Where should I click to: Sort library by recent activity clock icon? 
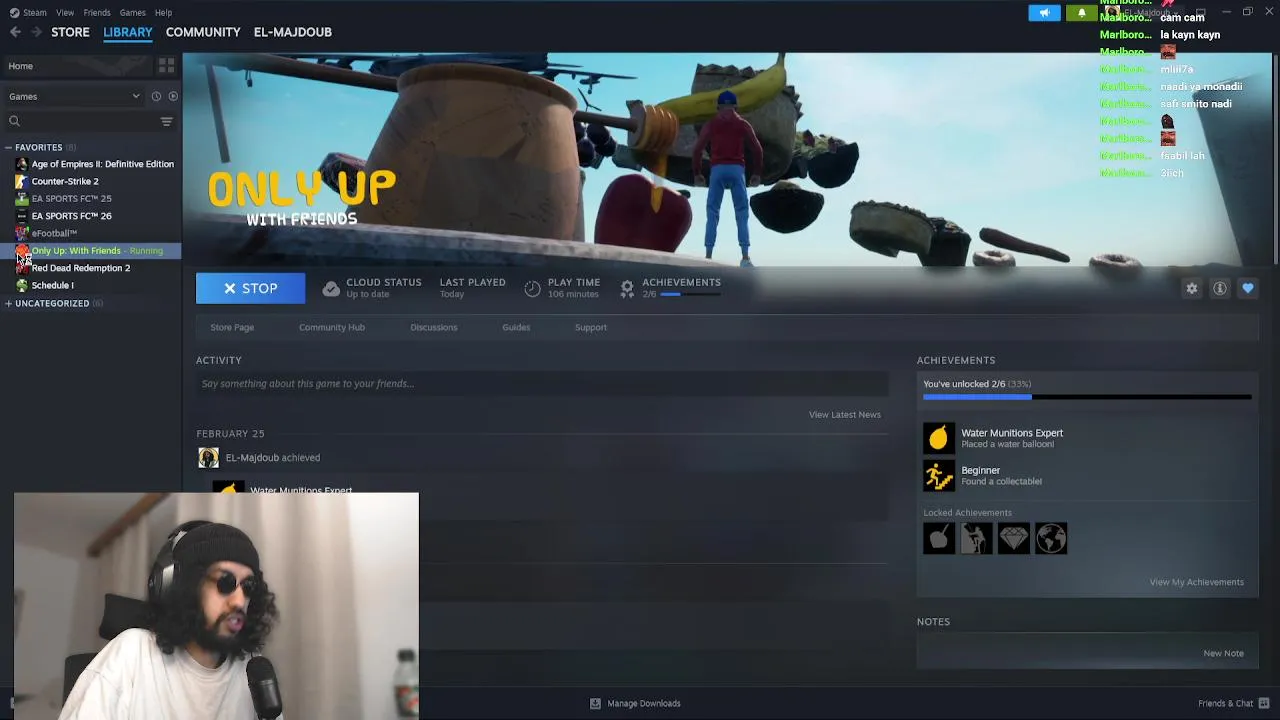tap(156, 97)
